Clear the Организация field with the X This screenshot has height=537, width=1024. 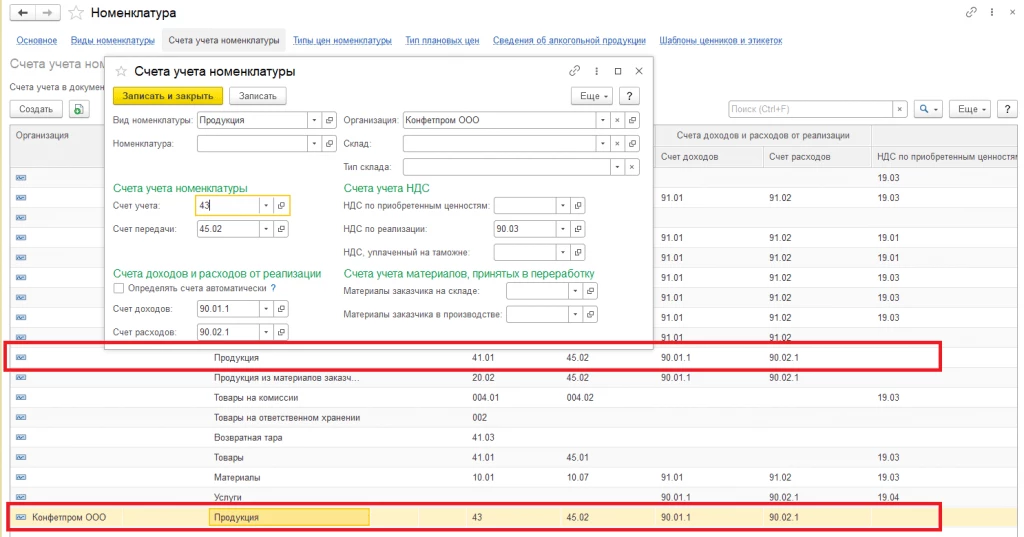pyautogui.click(x=617, y=120)
